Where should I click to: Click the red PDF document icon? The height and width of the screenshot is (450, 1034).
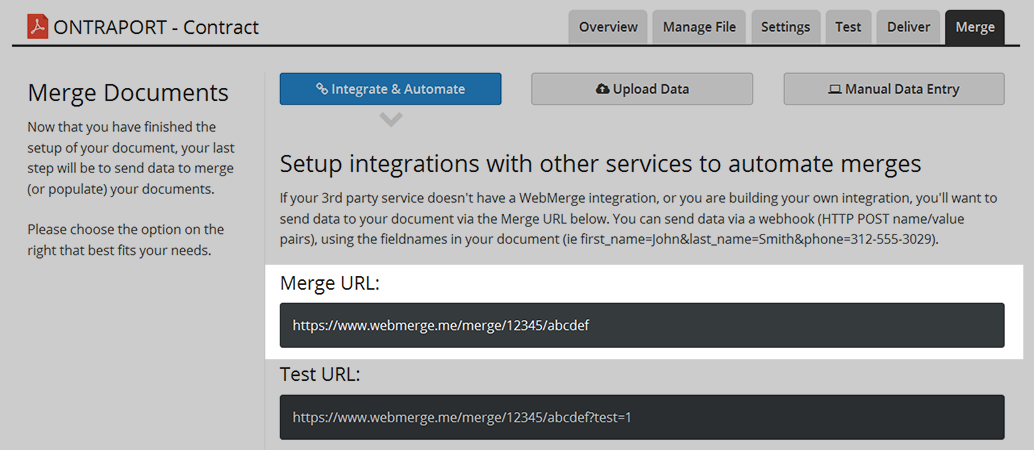[37, 26]
